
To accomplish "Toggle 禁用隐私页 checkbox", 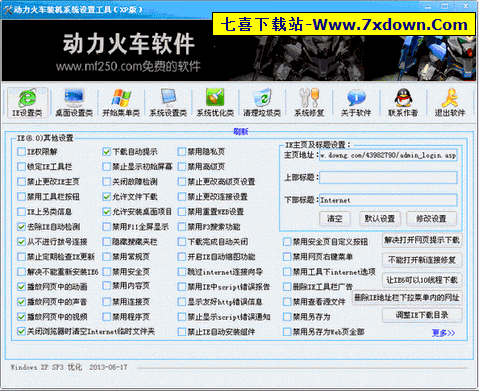I will click(x=182, y=152).
